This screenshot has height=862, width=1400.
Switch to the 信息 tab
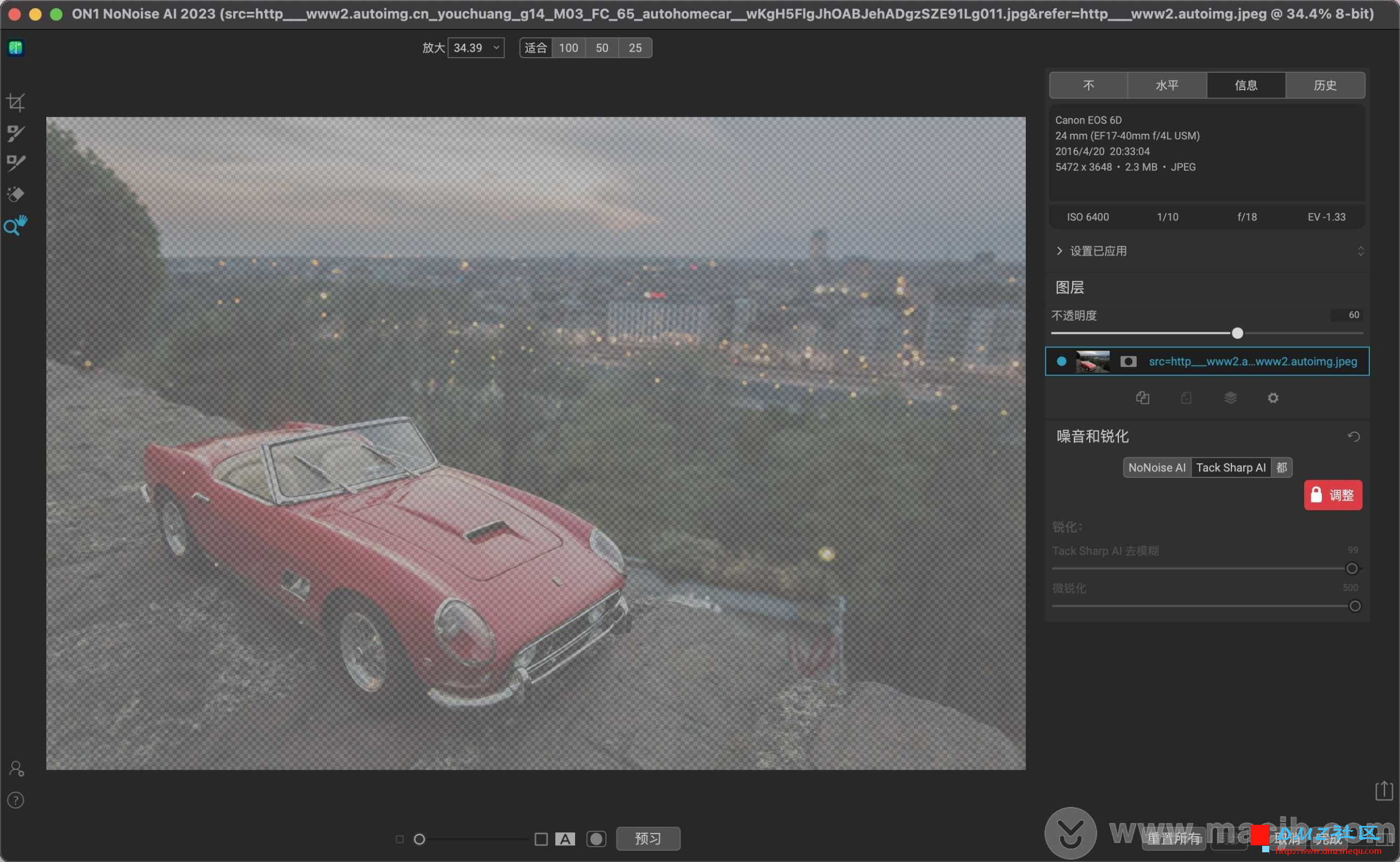(1246, 85)
